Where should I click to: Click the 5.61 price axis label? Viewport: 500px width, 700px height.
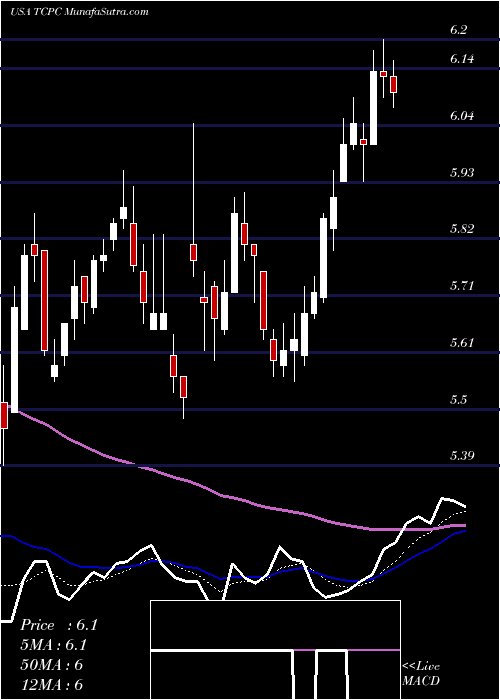point(462,343)
